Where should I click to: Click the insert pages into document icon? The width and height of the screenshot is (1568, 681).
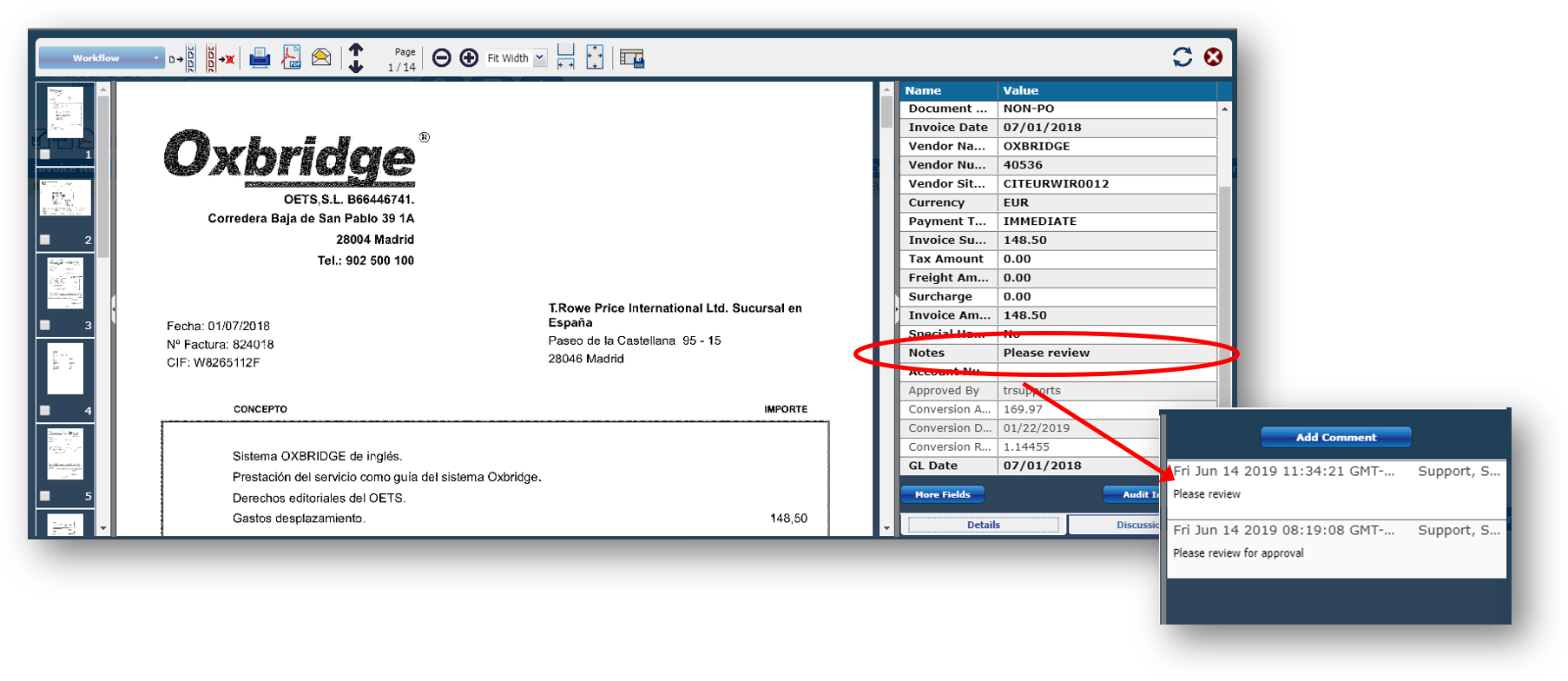(183, 59)
